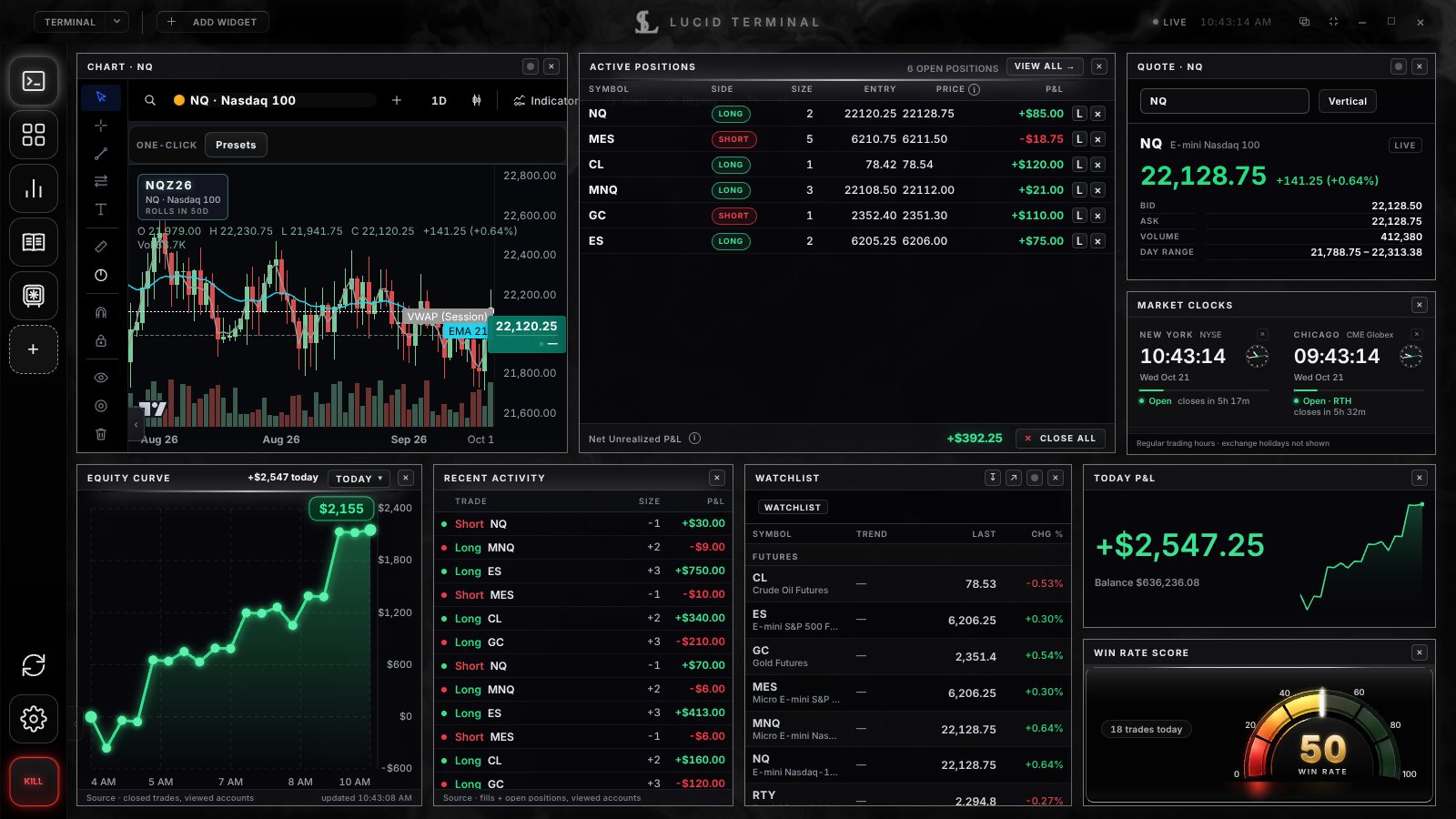Open the NQ · Nasdaq 100 symbol selector
Screen dimensions: 1456x819
[x=273, y=100]
